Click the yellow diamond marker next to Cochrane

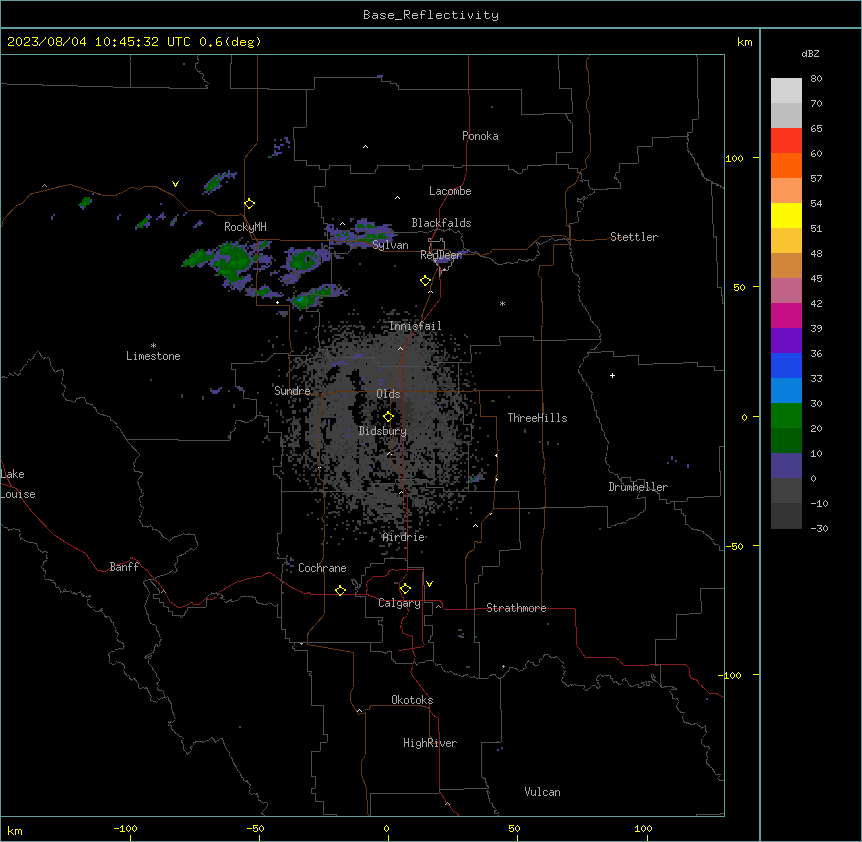tap(340, 590)
